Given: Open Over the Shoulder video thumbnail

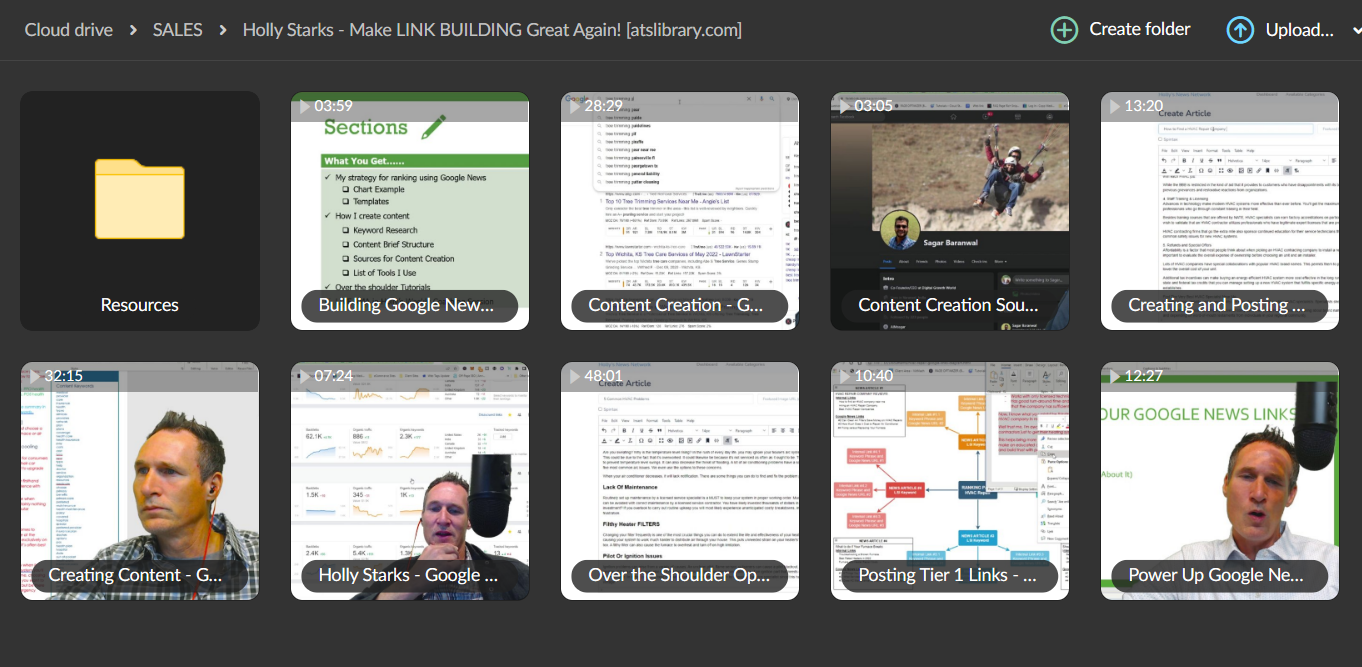Looking at the screenshot, I should tap(680, 481).
